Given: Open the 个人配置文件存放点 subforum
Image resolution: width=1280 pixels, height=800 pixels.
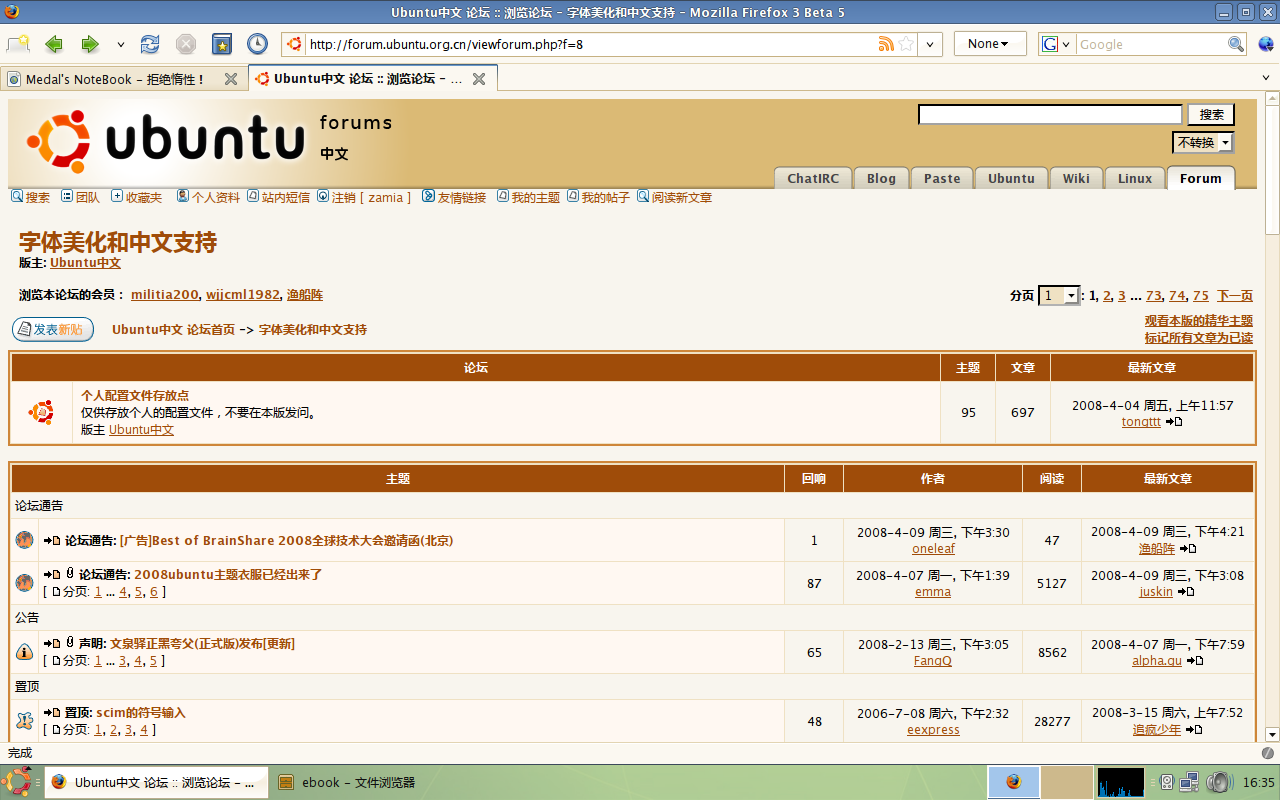Looking at the screenshot, I should [x=135, y=396].
